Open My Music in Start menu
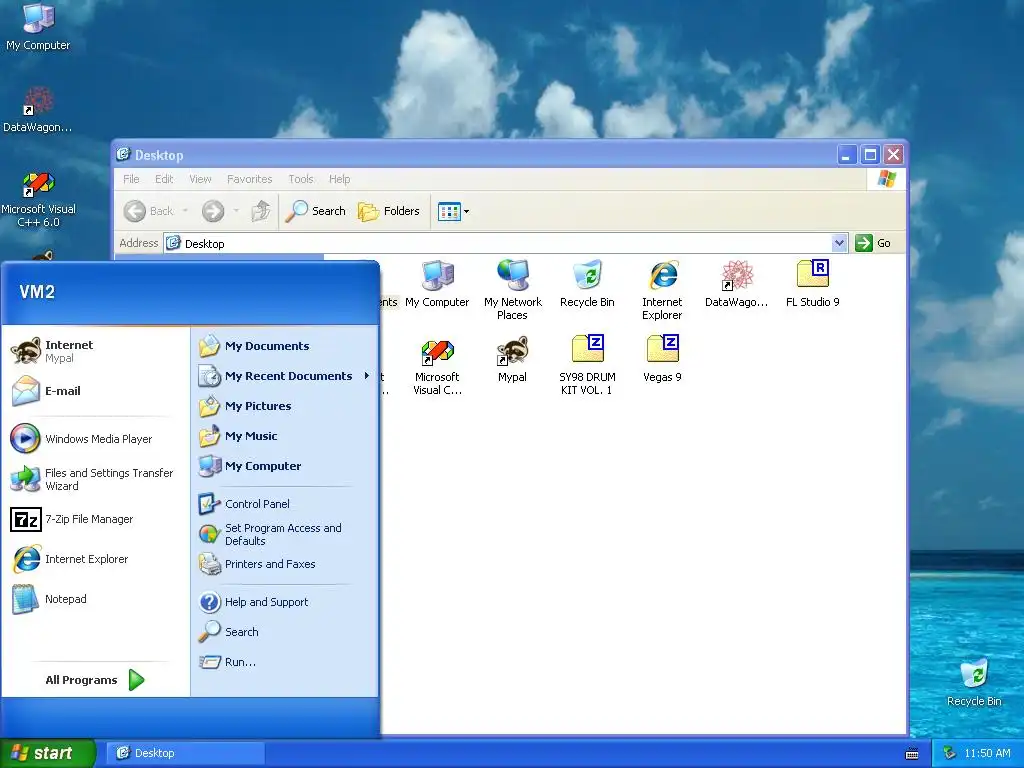This screenshot has width=1024, height=768. pyautogui.click(x=285, y=436)
